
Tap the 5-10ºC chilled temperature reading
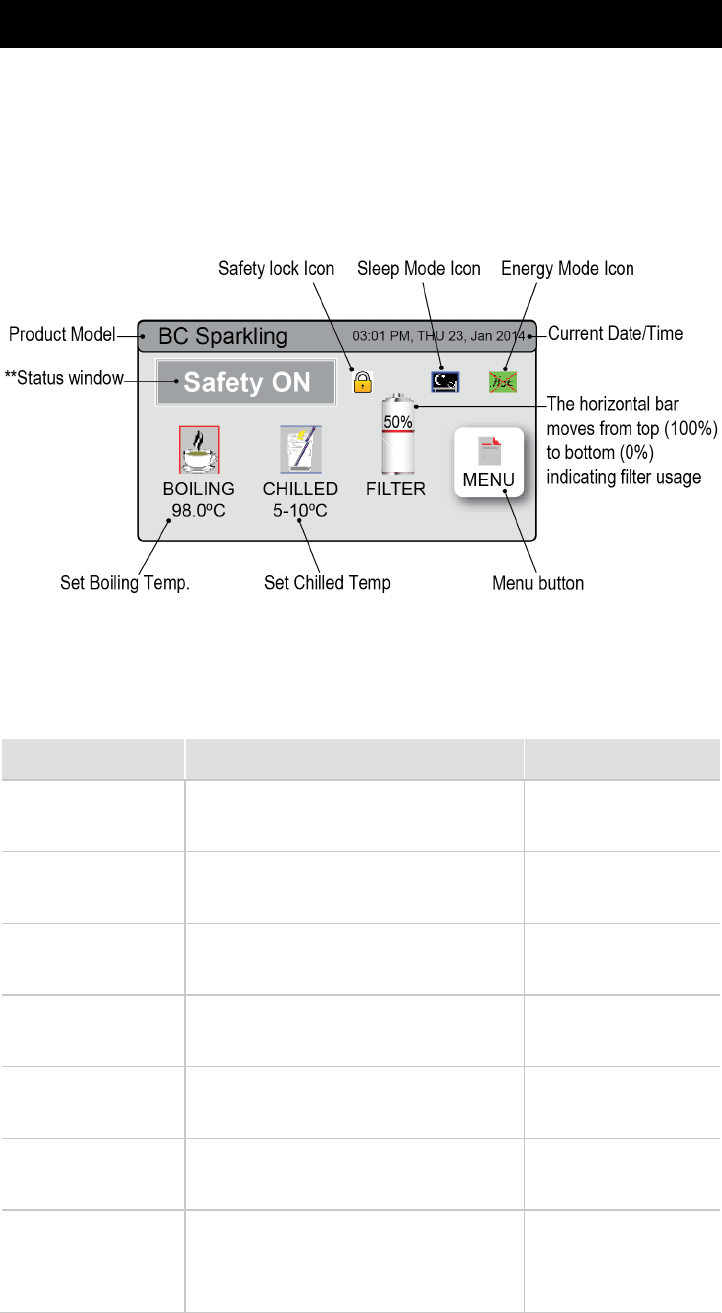click(300, 508)
